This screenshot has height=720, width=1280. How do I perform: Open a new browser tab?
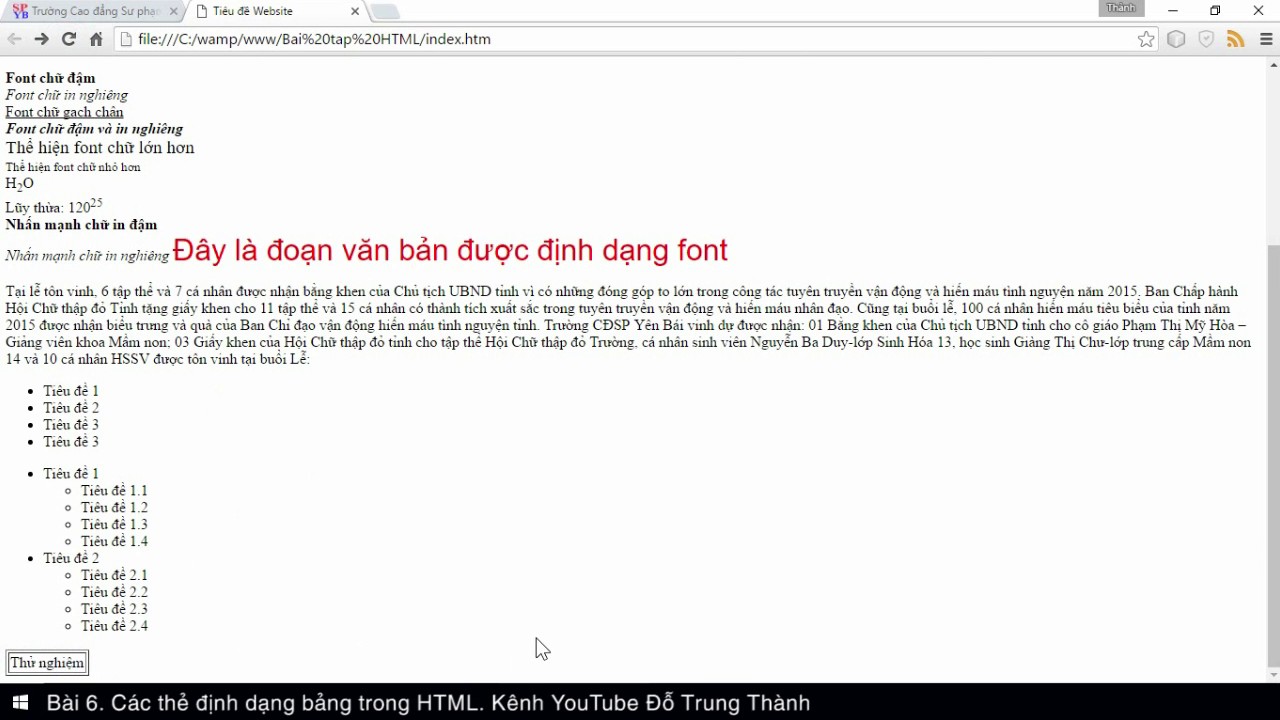click(385, 11)
